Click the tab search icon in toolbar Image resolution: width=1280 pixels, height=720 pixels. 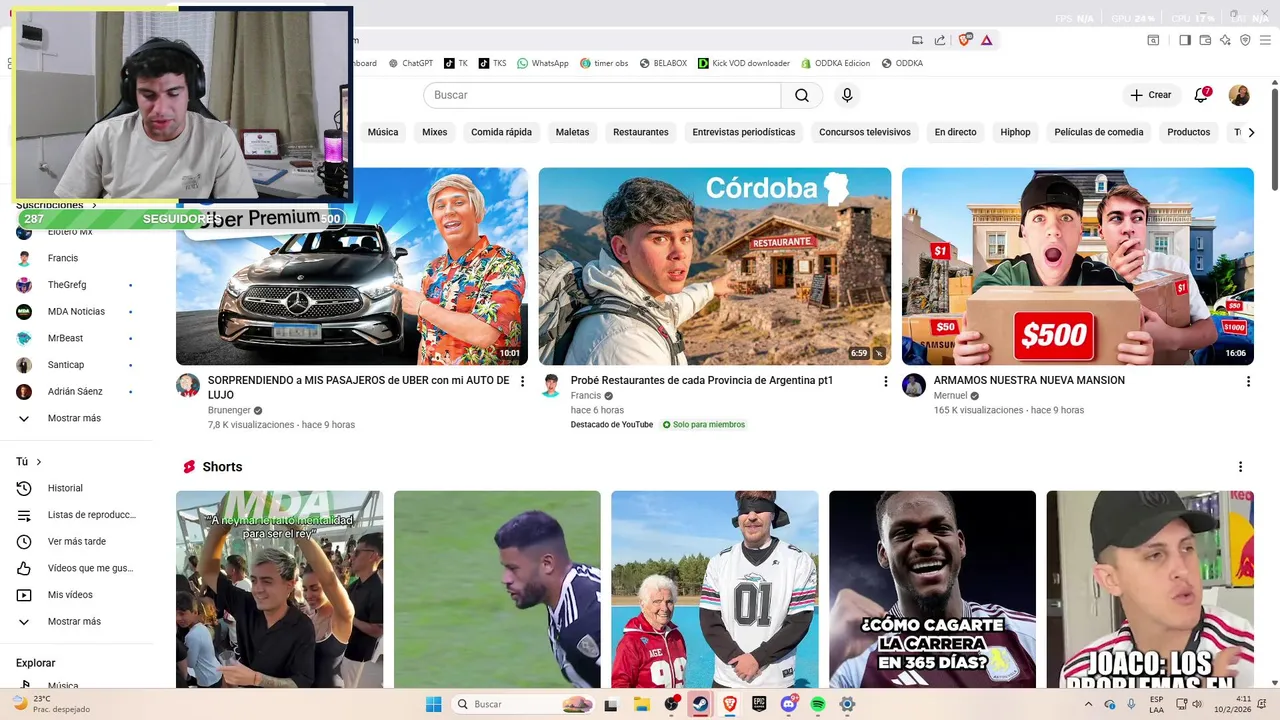click(1153, 40)
